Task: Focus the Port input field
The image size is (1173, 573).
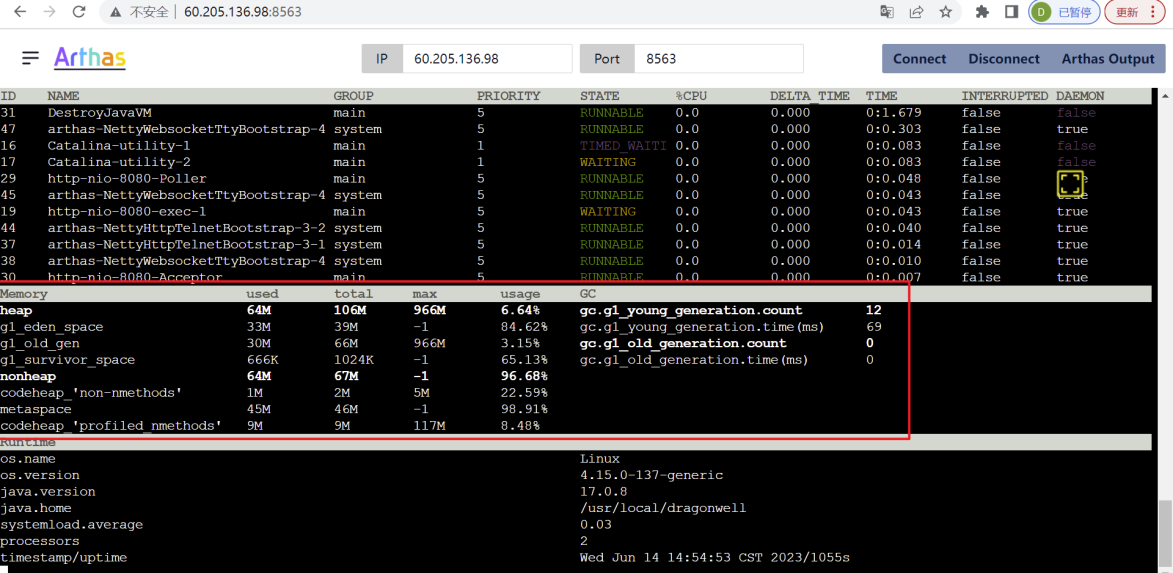Action: (719, 58)
